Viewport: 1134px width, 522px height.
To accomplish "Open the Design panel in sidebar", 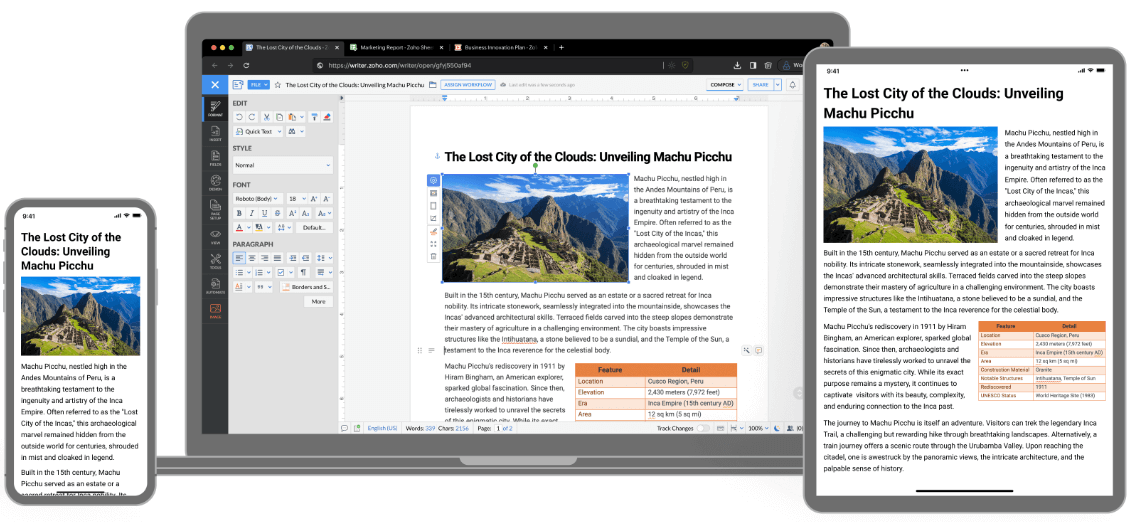I will (215, 182).
